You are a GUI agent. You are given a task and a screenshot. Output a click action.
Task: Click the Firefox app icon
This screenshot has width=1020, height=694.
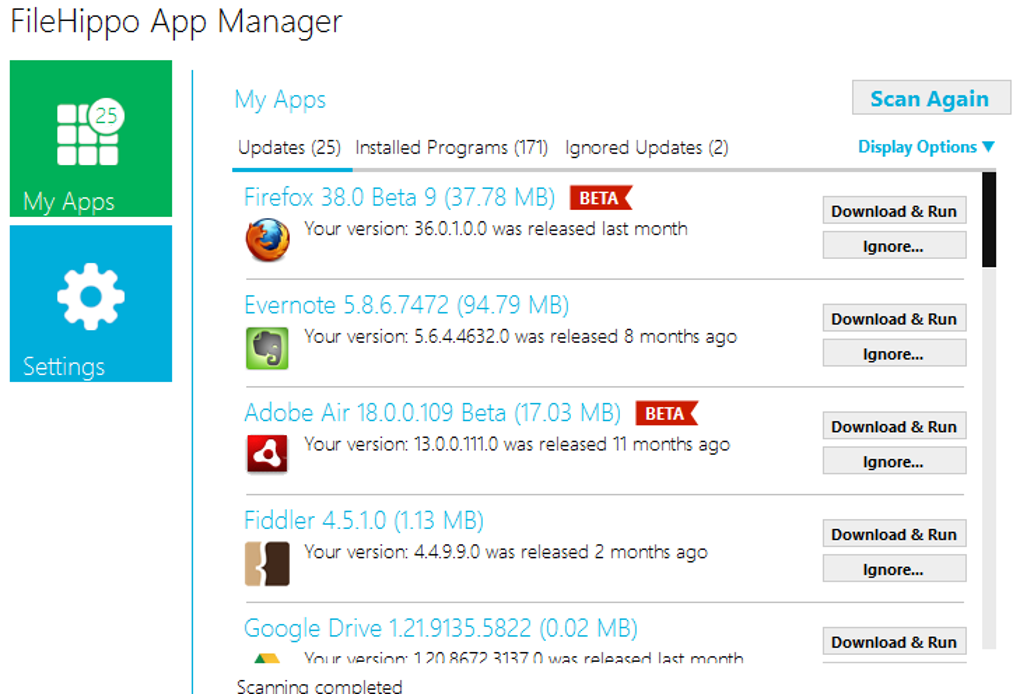coord(267,240)
